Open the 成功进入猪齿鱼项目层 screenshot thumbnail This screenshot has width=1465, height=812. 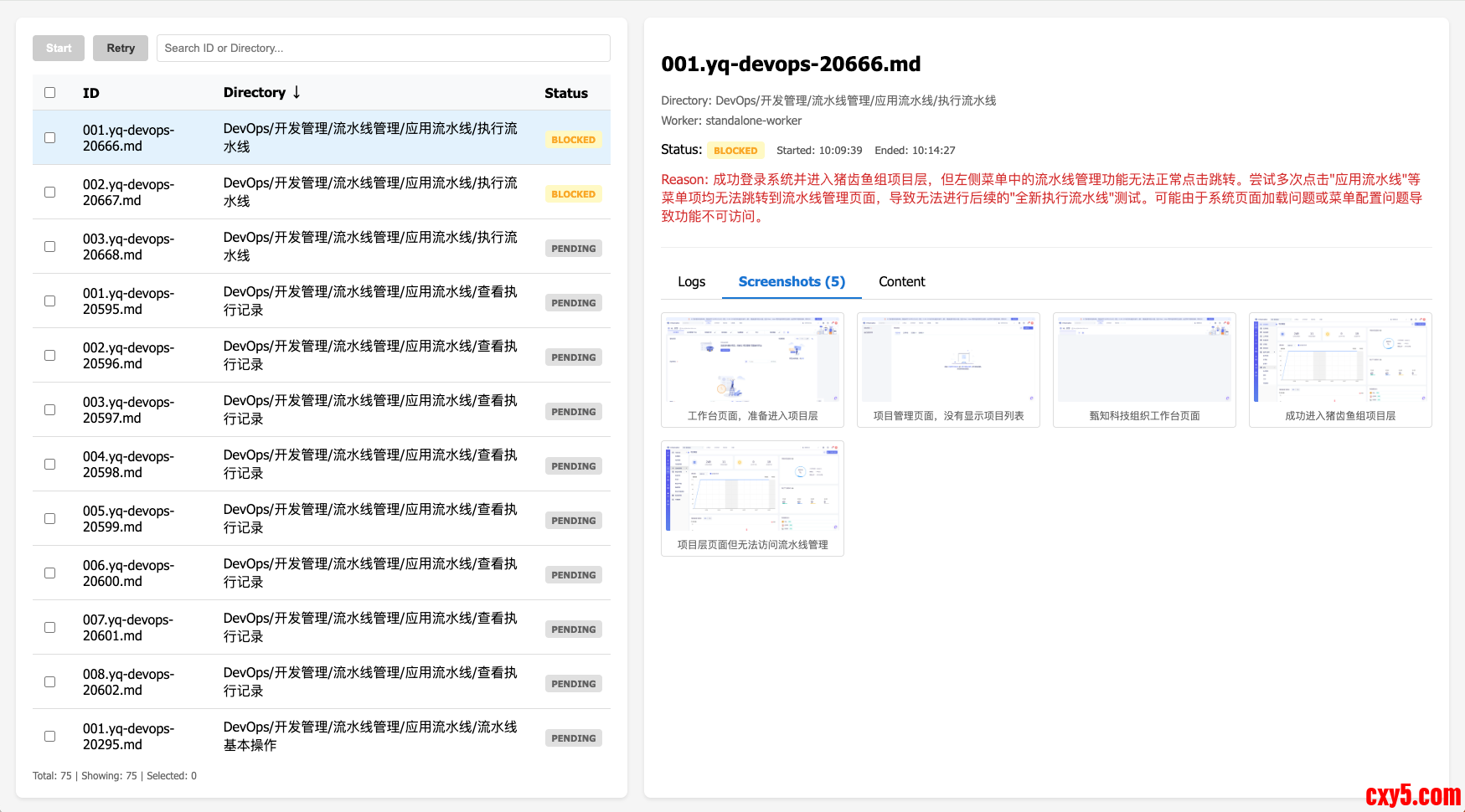click(x=1340, y=360)
